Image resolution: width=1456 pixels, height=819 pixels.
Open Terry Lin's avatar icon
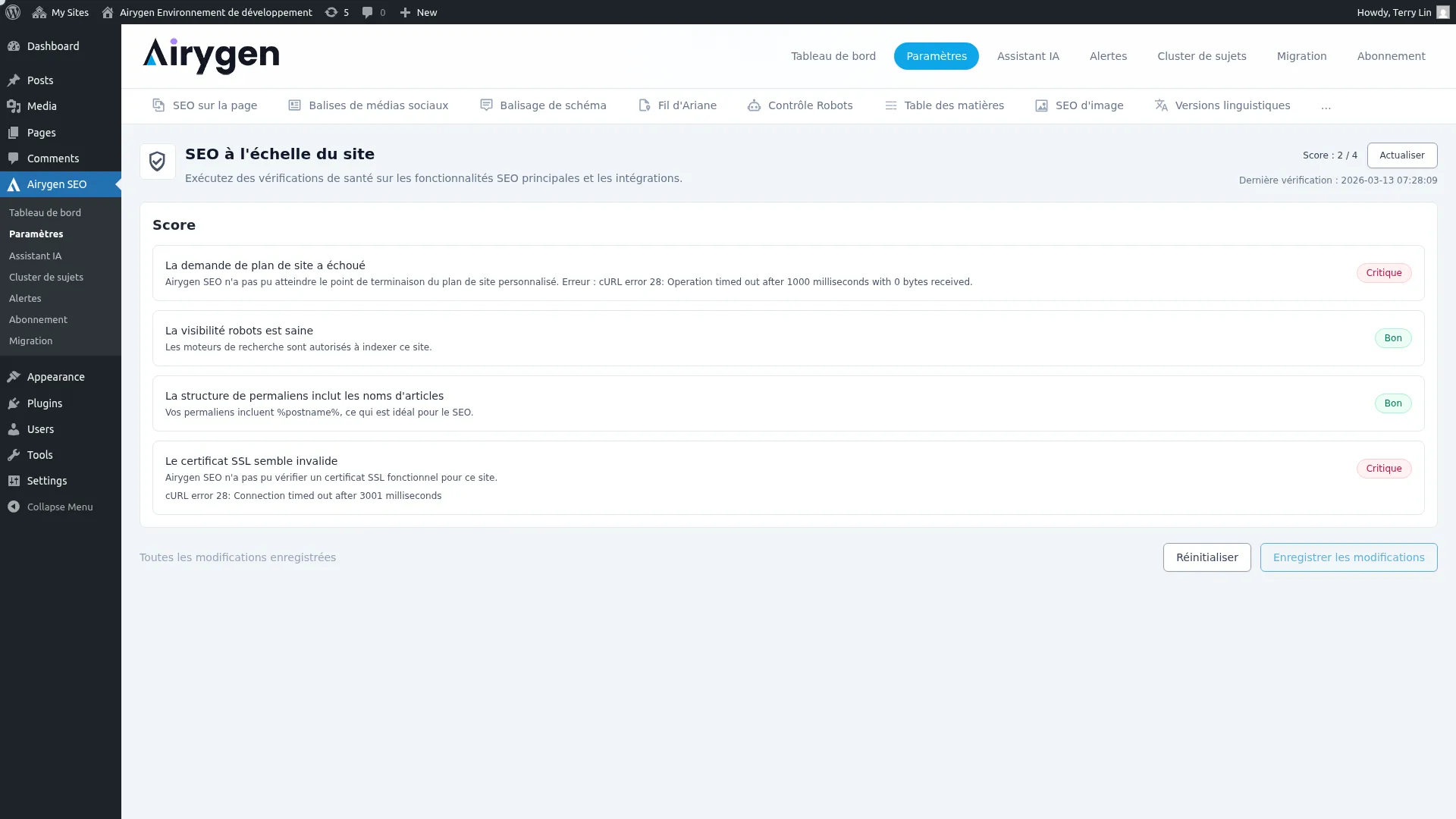pyautogui.click(x=1443, y=12)
